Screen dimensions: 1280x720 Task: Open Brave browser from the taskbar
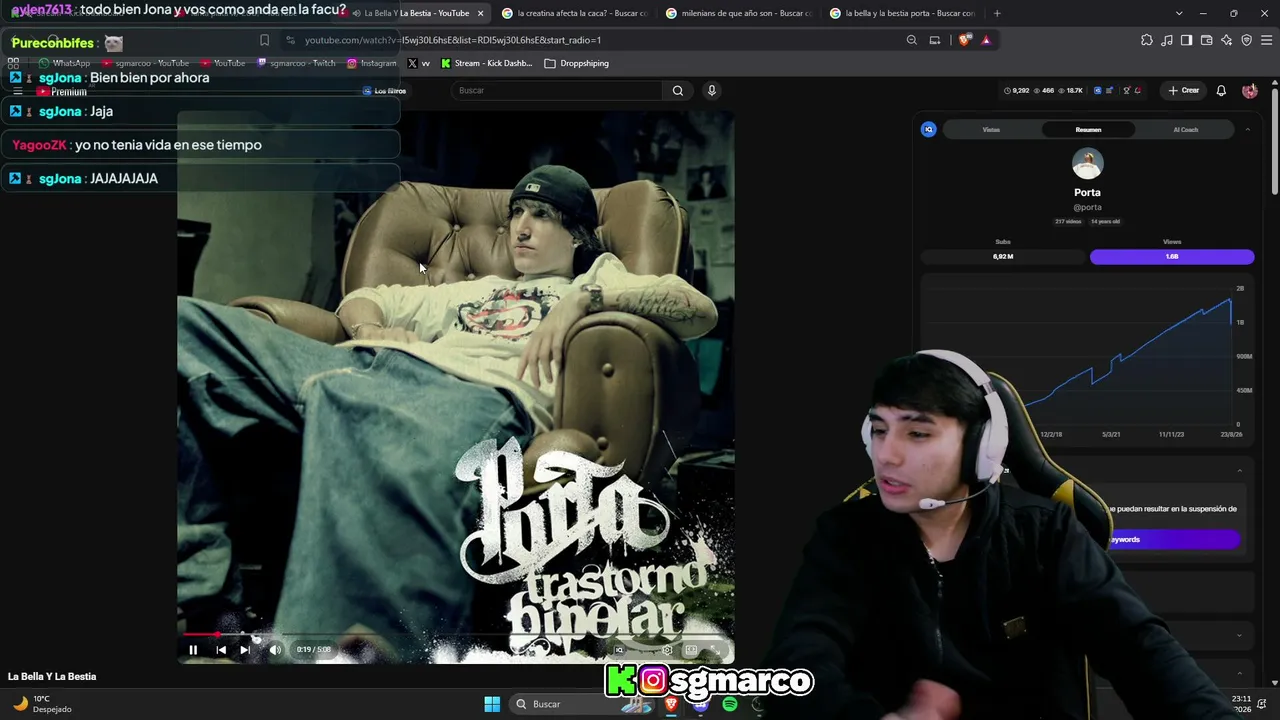tap(672, 704)
